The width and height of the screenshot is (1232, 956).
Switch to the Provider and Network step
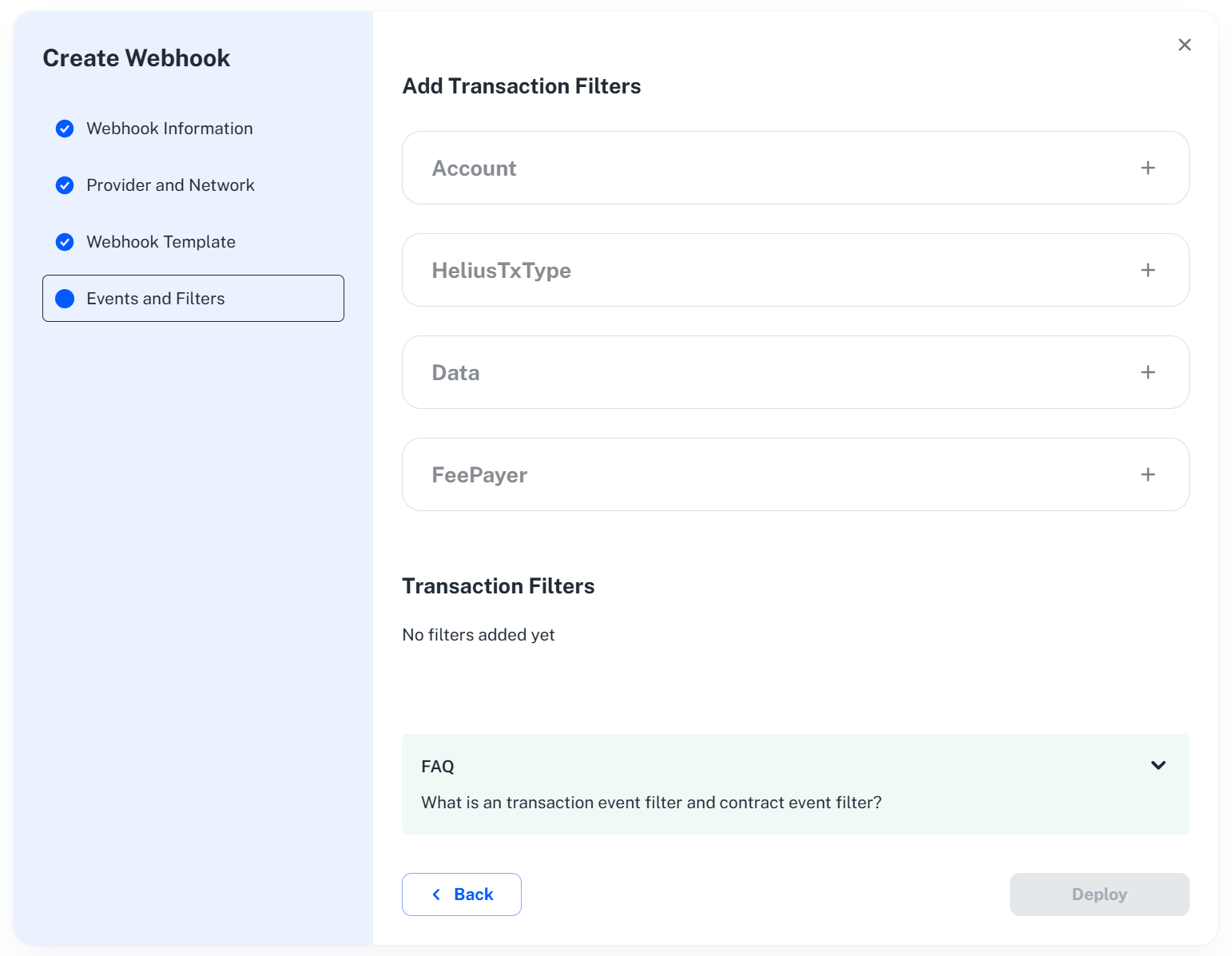pyautogui.click(x=170, y=185)
